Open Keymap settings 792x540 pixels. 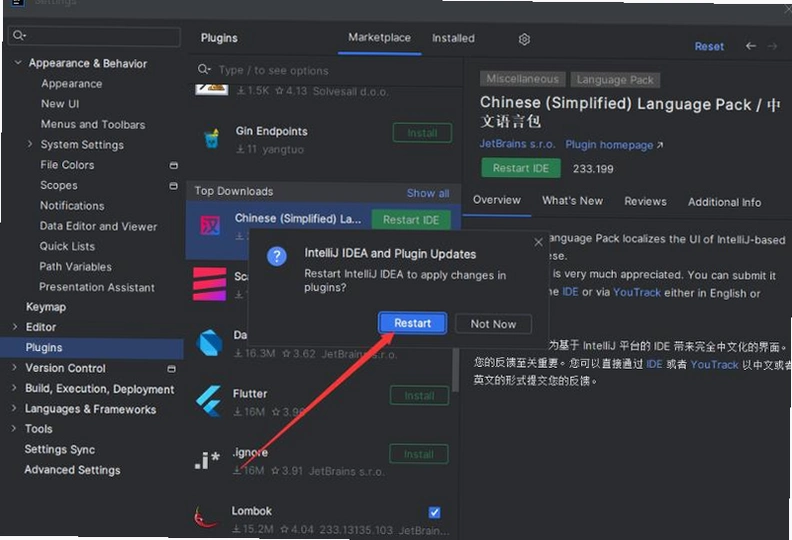coord(46,307)
